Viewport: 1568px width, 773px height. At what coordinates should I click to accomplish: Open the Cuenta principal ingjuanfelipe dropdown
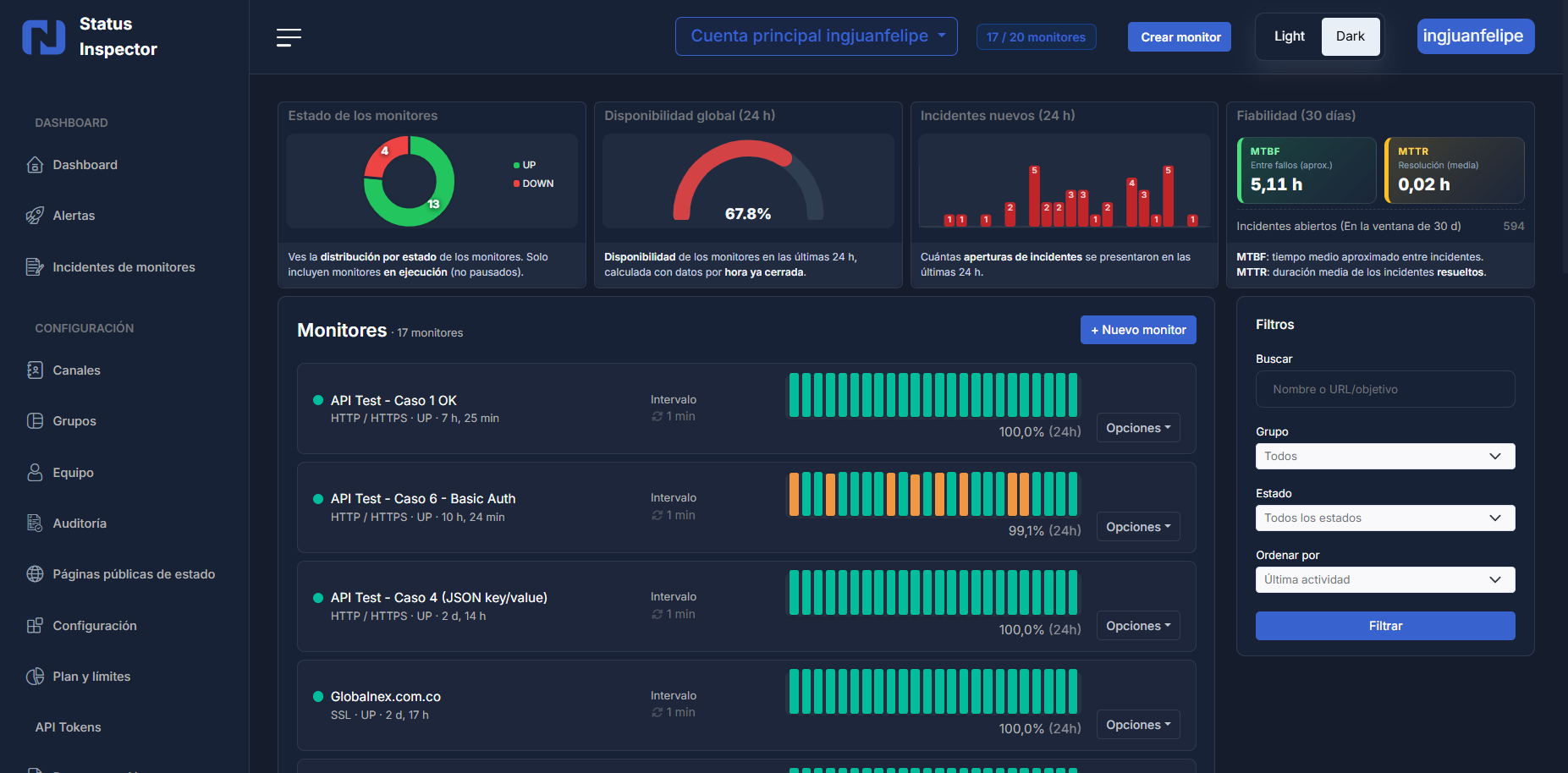click(815, 36)
